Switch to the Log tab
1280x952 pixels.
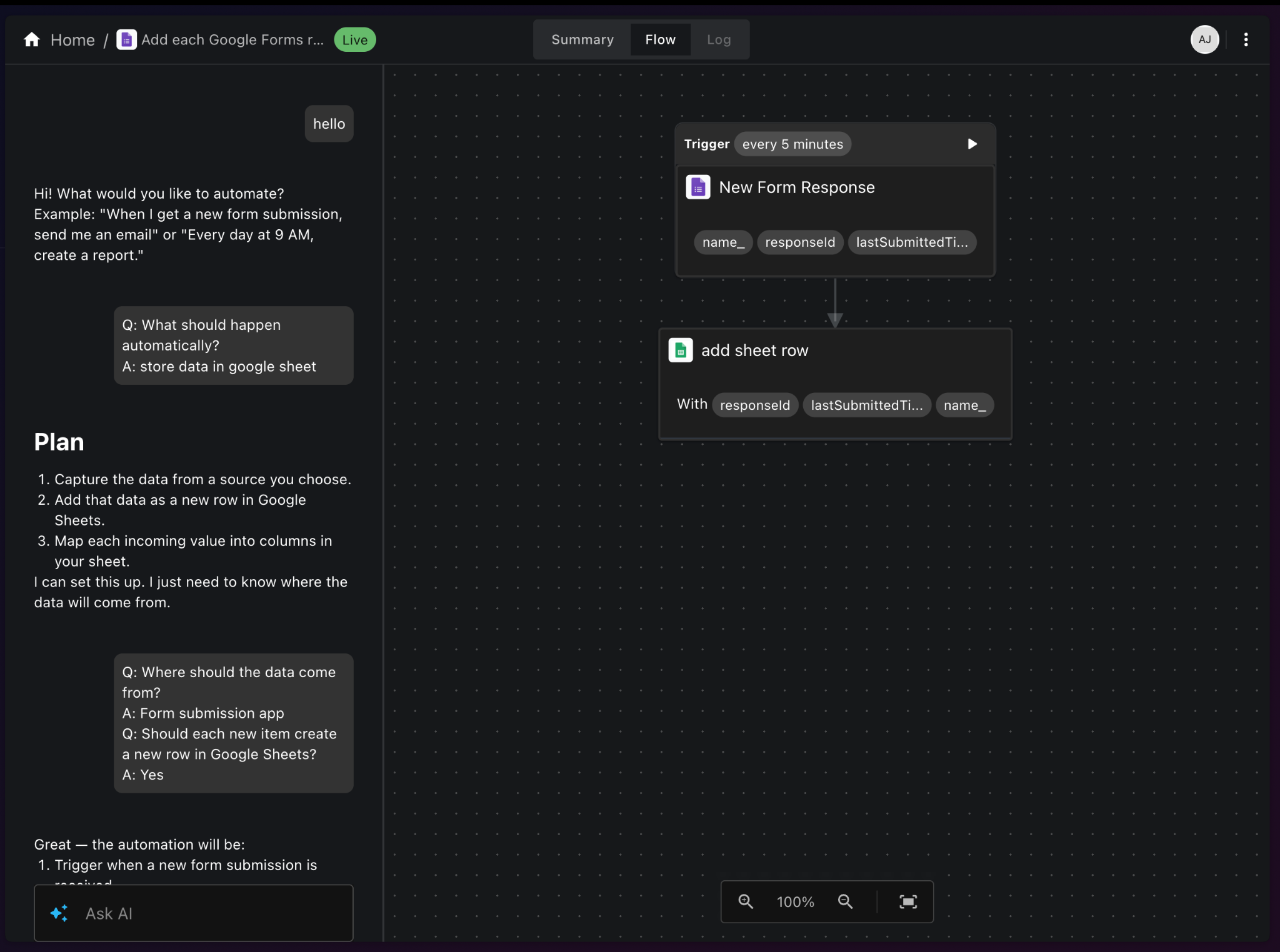[719, 40]
